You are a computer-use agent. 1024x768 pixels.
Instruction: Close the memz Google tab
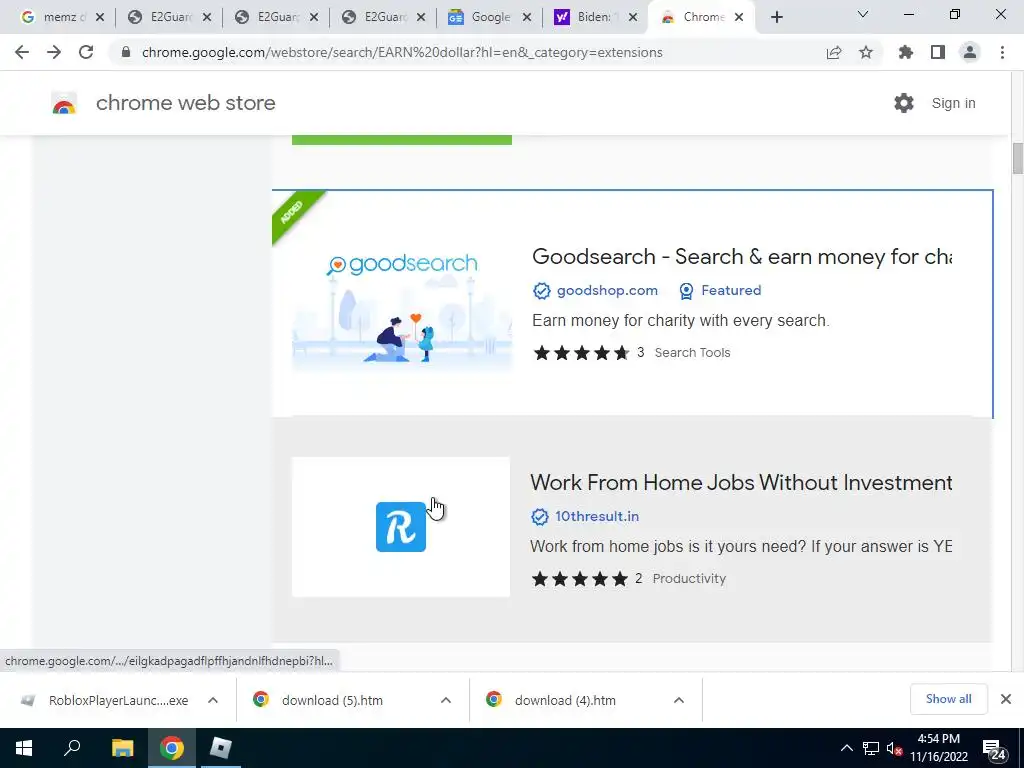click(x=100, y=18)
